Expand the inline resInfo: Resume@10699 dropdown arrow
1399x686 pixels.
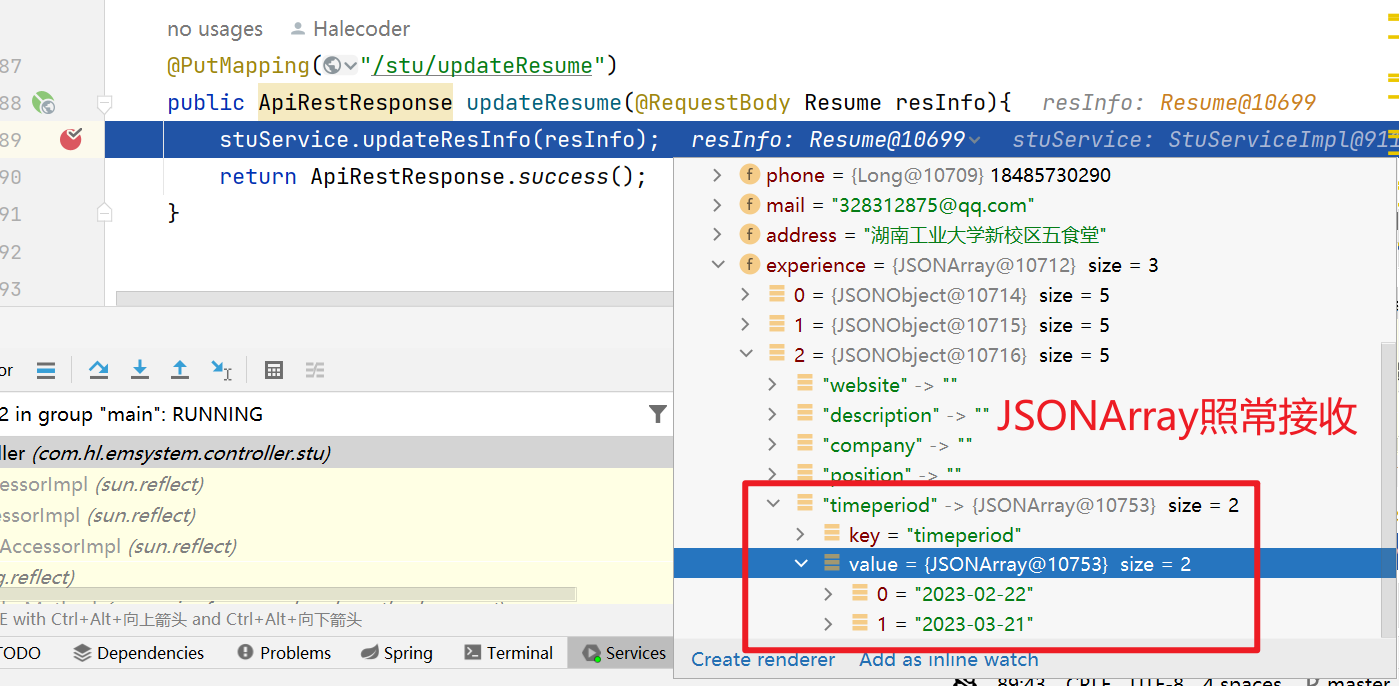click(975, 140)
